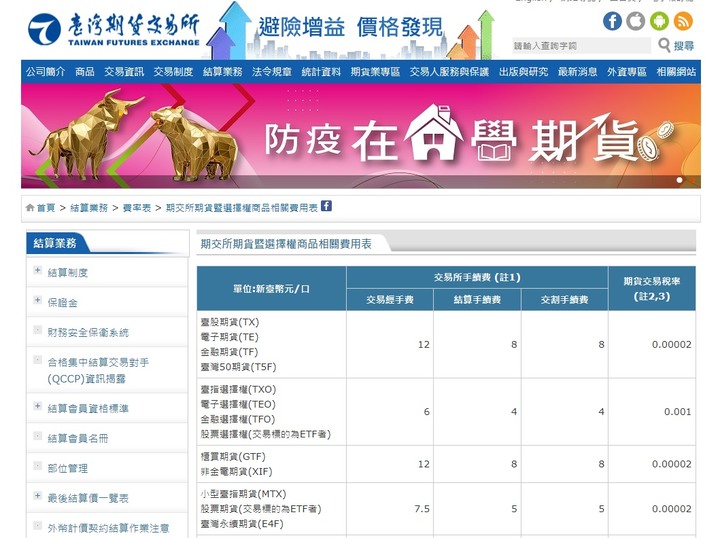
Task: Click 臺股期貨(TX) in the fee table
Action: [230, 322]
